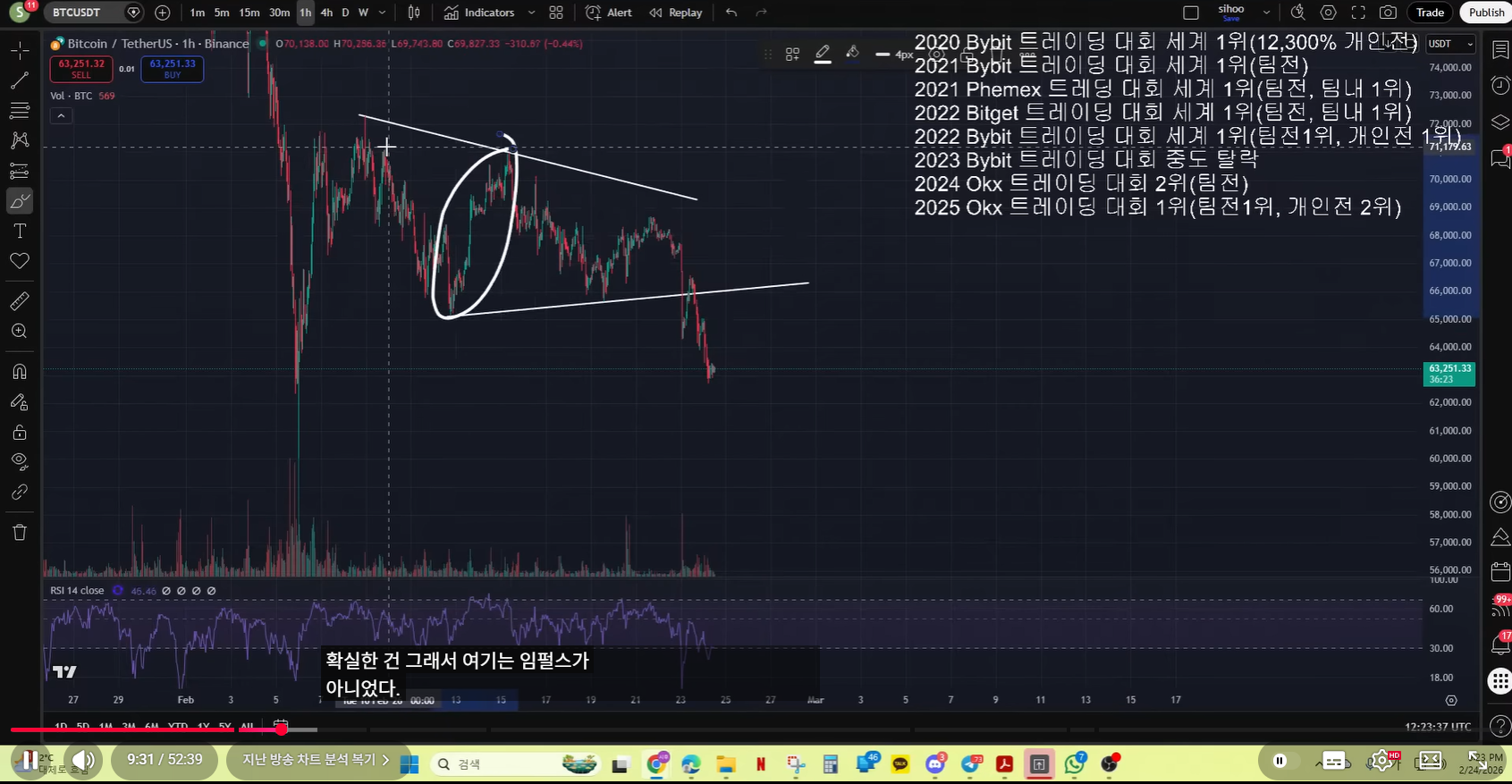The height and width of the screenshot is (784, 1512).
Task: Open the Alerts clock panel icon
Action: point(1500,86)
